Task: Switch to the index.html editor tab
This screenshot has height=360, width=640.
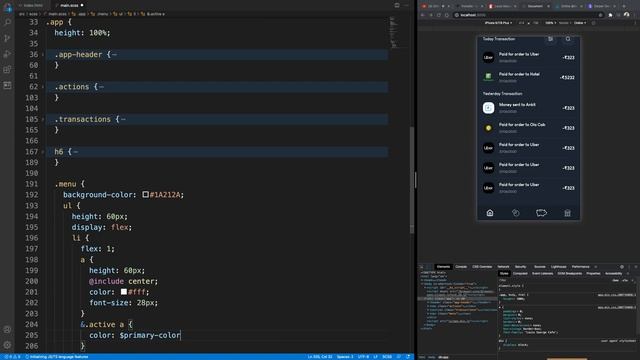Action: (33, 5)
